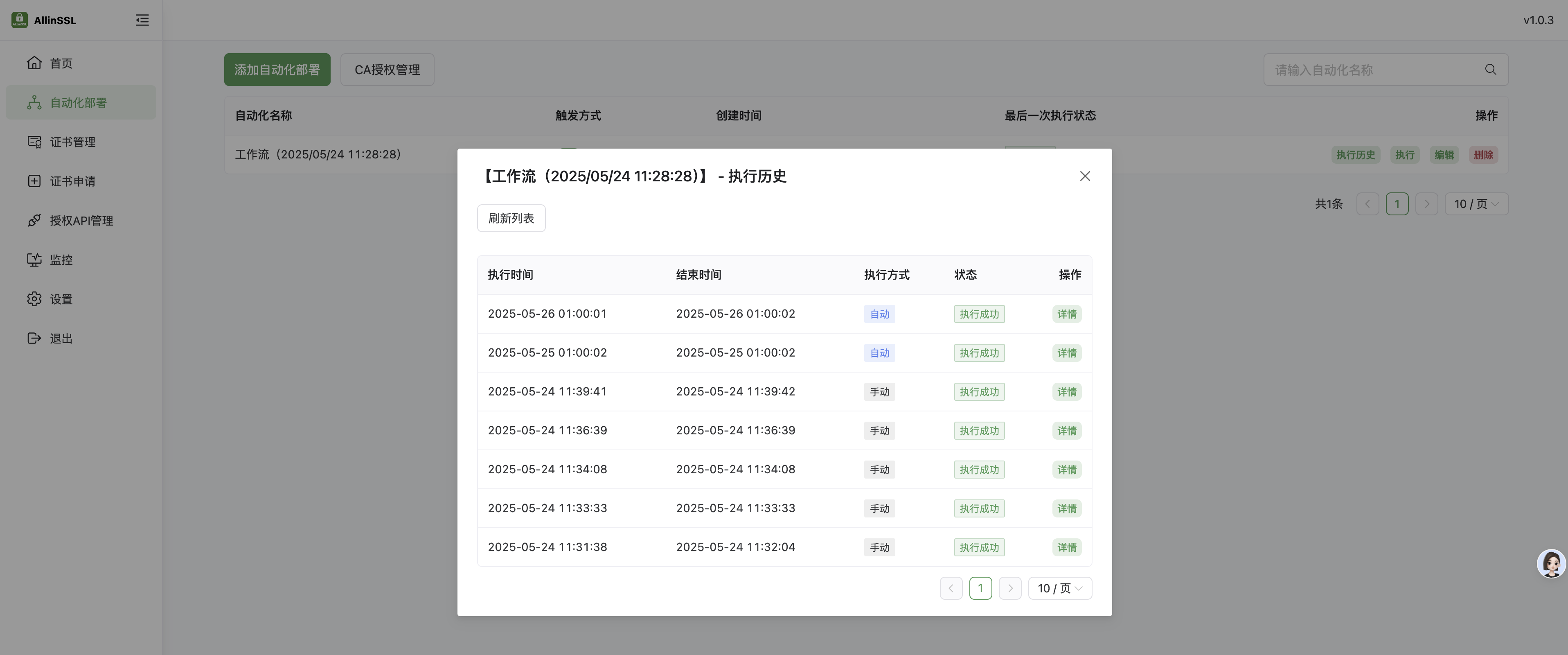Click the plug icon beside 授权API管理
Viewport: 1568px width, 655px height.
(x=34, y=220)
